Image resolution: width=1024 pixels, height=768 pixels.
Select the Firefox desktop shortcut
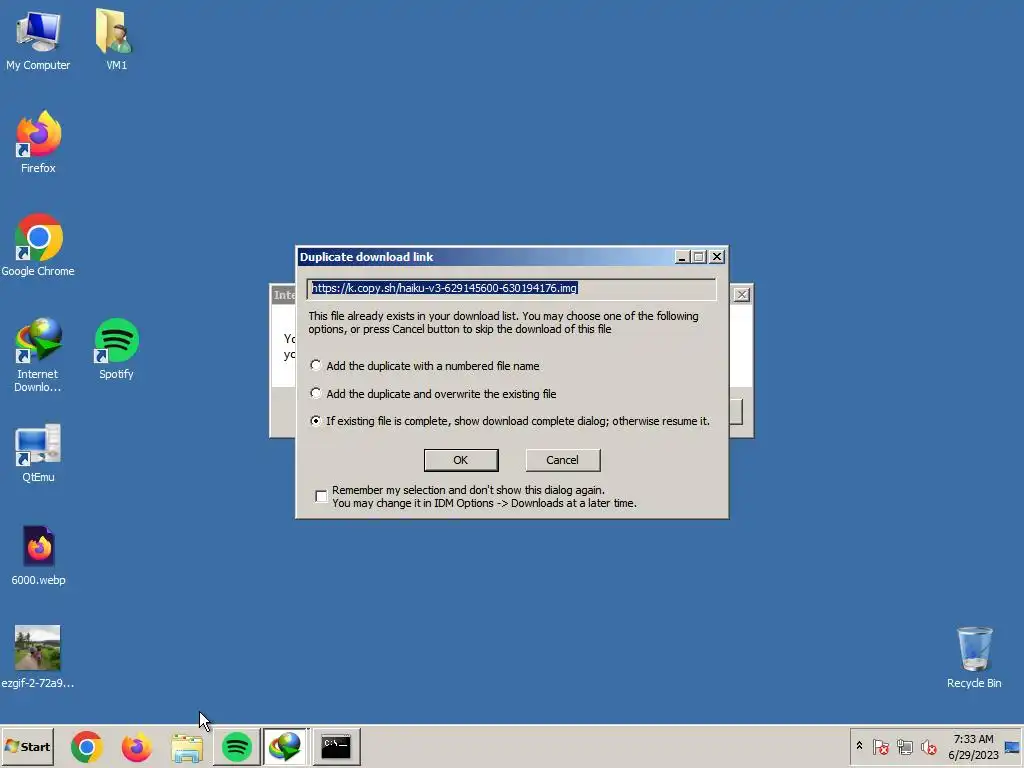point(38,142)
